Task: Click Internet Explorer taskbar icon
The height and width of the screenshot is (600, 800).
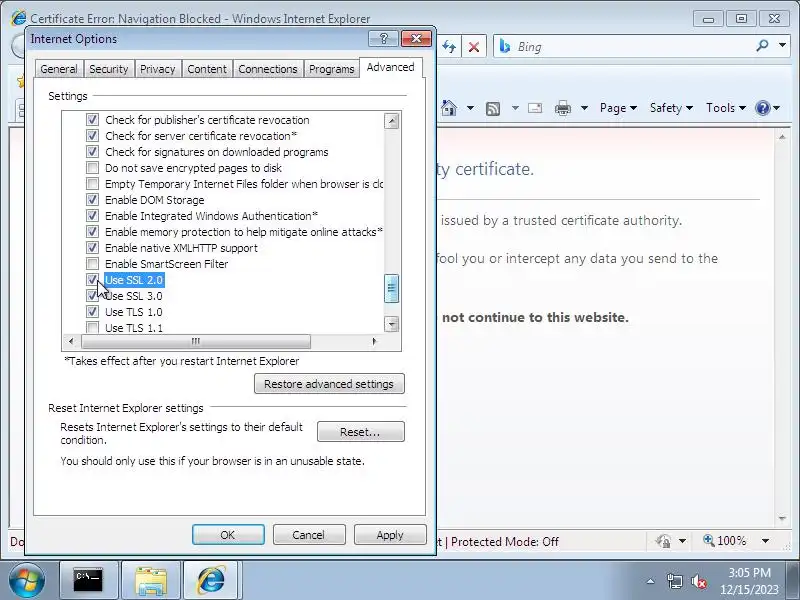Action: coord(212,580)
